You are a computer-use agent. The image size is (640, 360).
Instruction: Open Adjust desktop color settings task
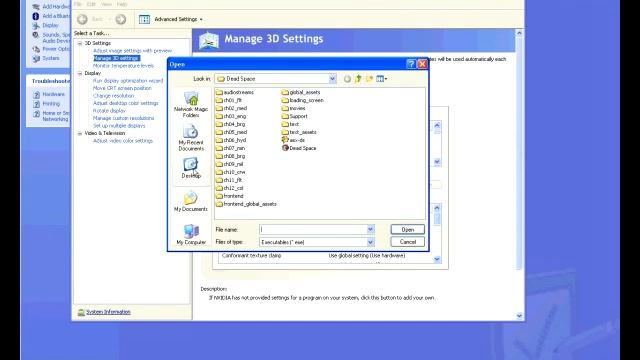pos(125,103)
